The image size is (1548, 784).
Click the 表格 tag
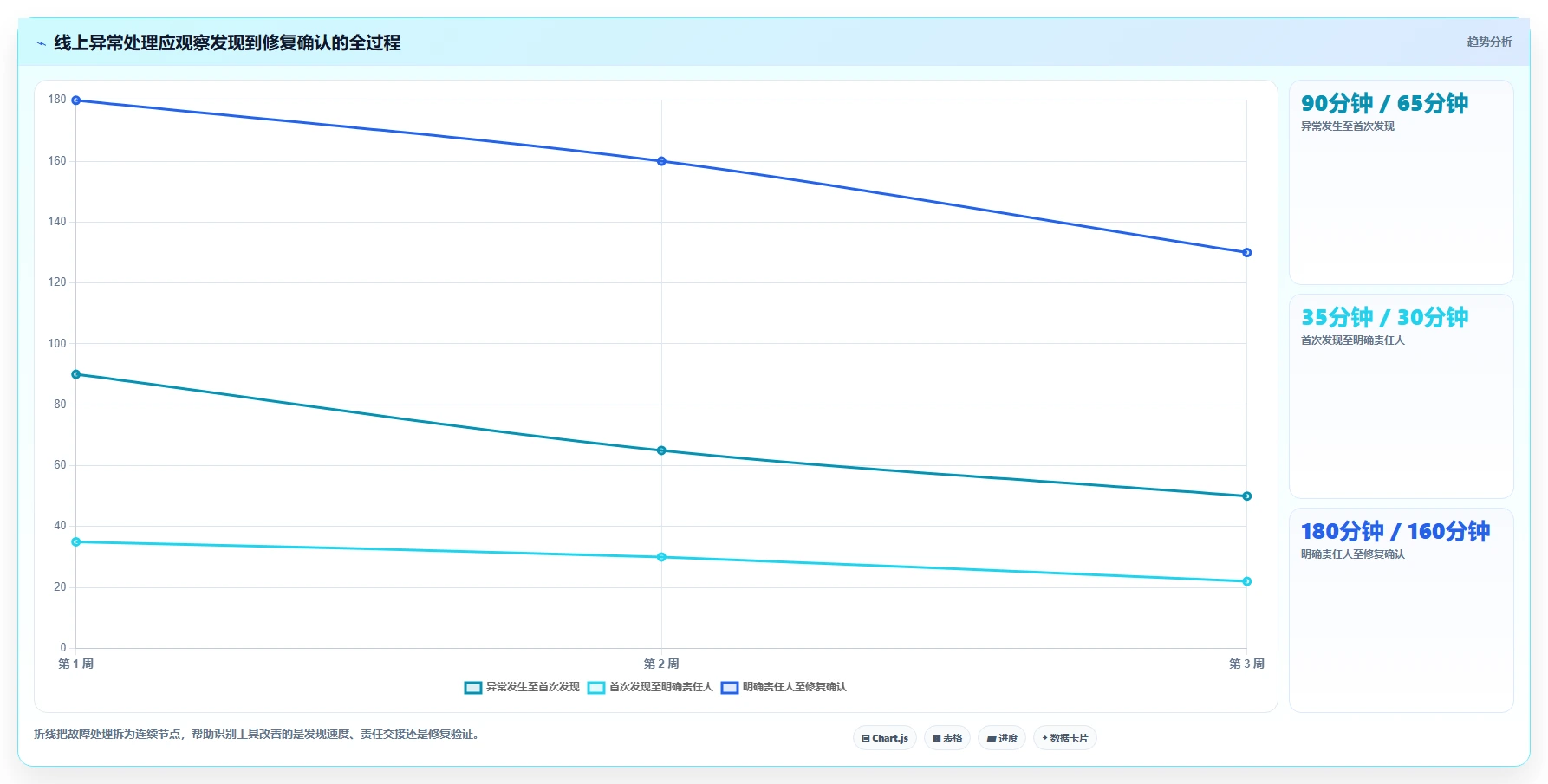pos(947,738)
